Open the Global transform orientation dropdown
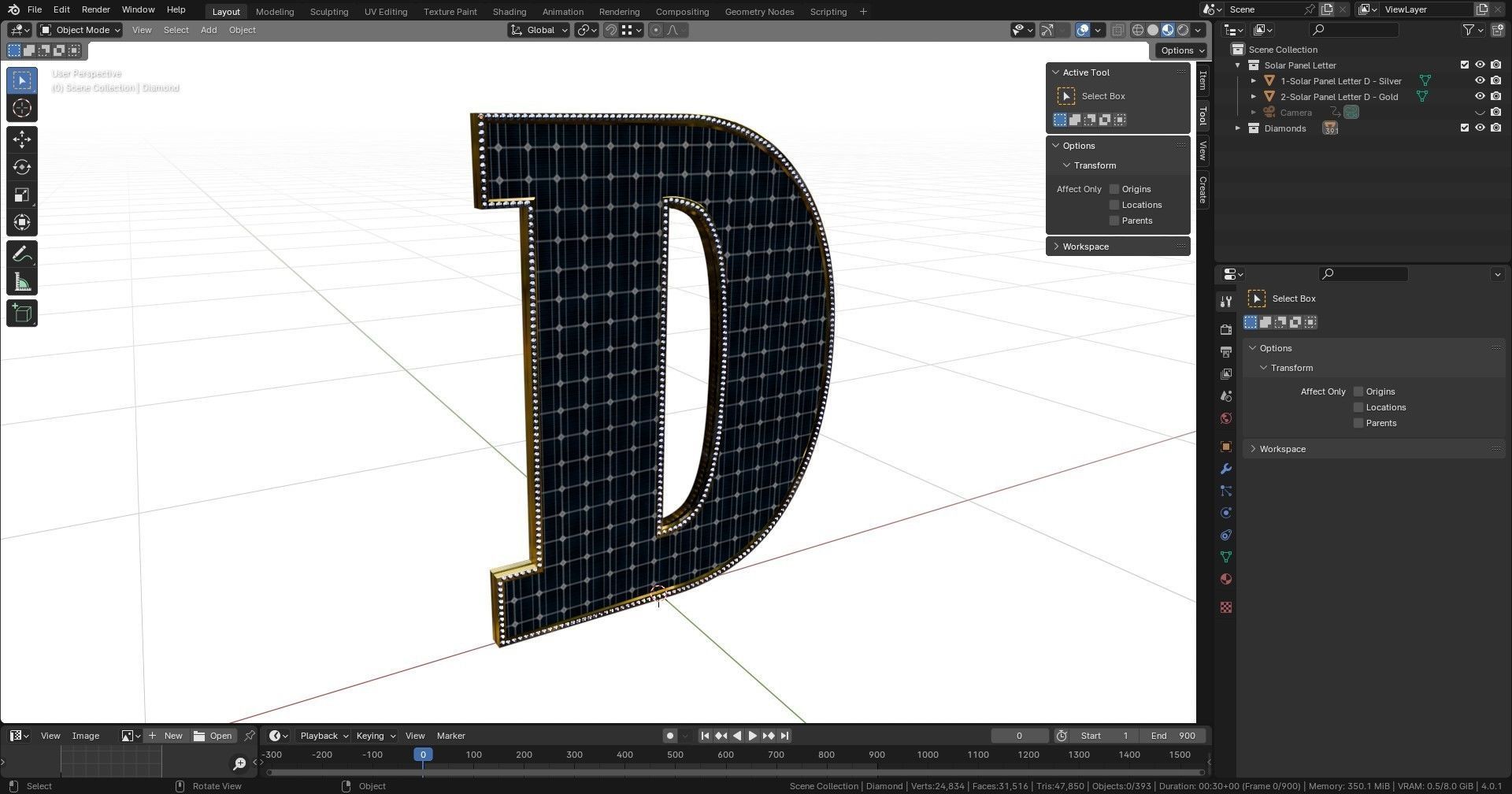 pyautogui.click(x=539, y=30)
